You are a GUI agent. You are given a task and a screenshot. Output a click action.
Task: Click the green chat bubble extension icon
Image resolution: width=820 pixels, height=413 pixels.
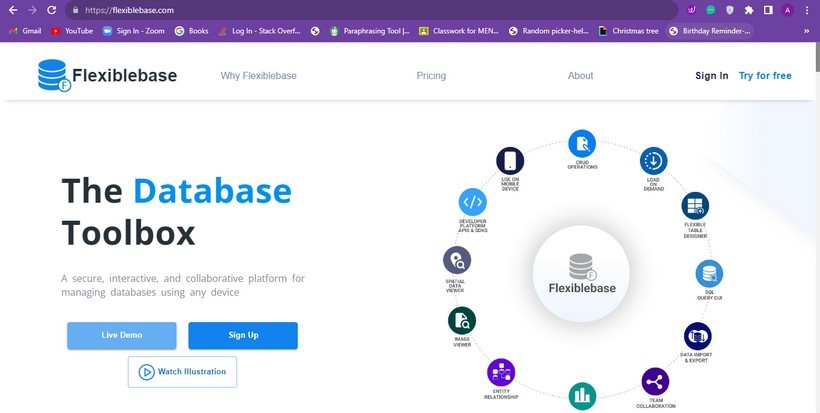tap(710, 10)
